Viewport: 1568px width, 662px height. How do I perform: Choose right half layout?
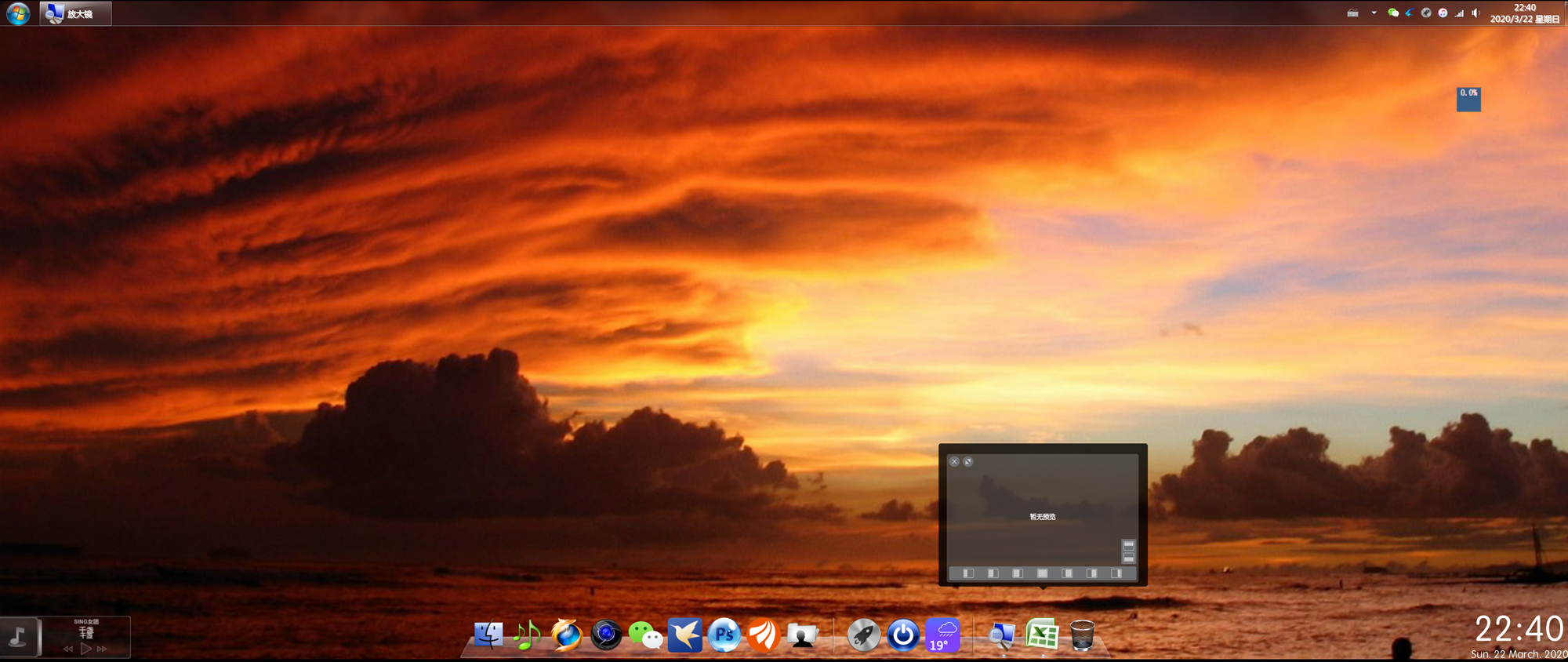click(1091, 573)
